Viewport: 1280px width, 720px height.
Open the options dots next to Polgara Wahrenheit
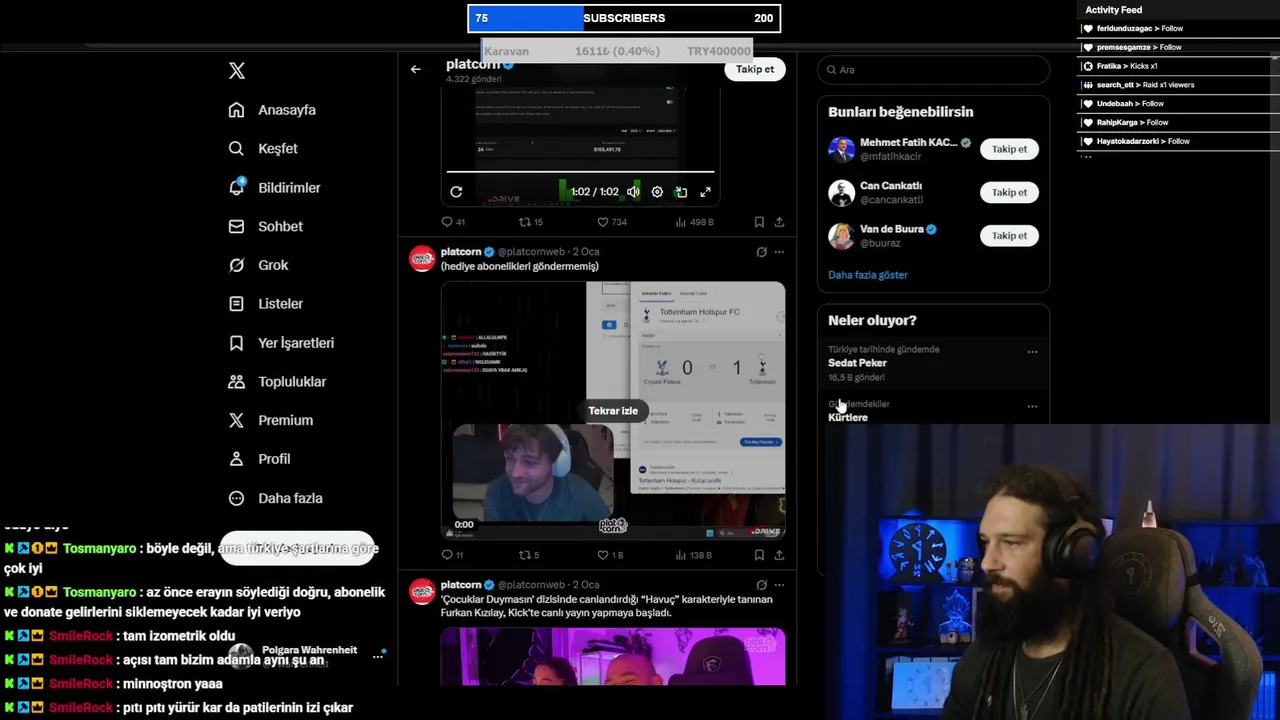pyautogui.click(x=378, y=656)
